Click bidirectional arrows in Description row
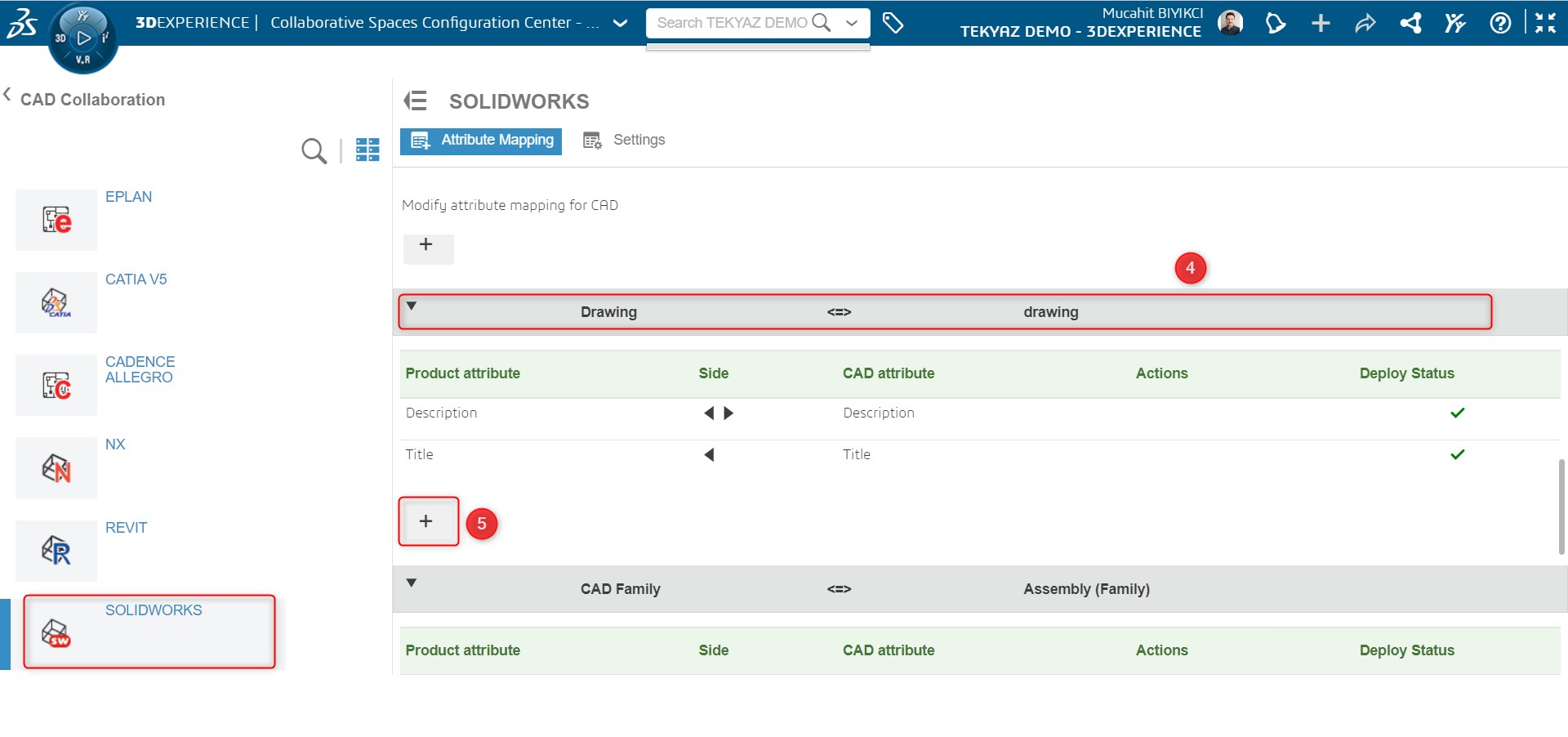This screenshot has height=737, width=1568. (x=719, y=413)
